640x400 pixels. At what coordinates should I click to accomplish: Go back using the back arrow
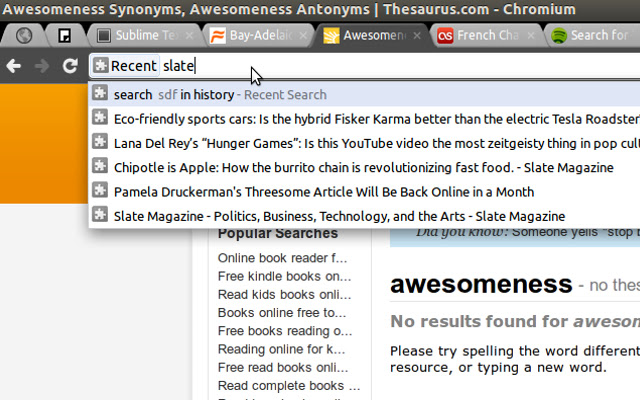click(14, 66)
